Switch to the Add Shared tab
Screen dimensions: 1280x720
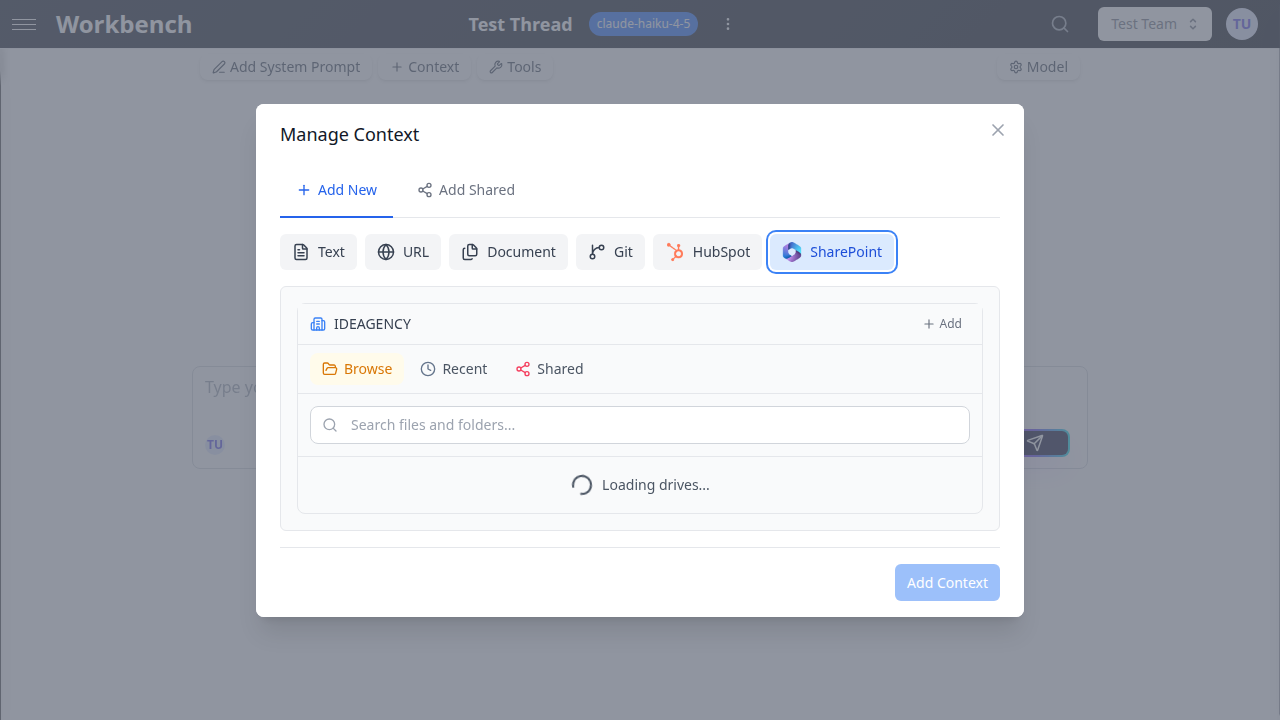[466, 190]
